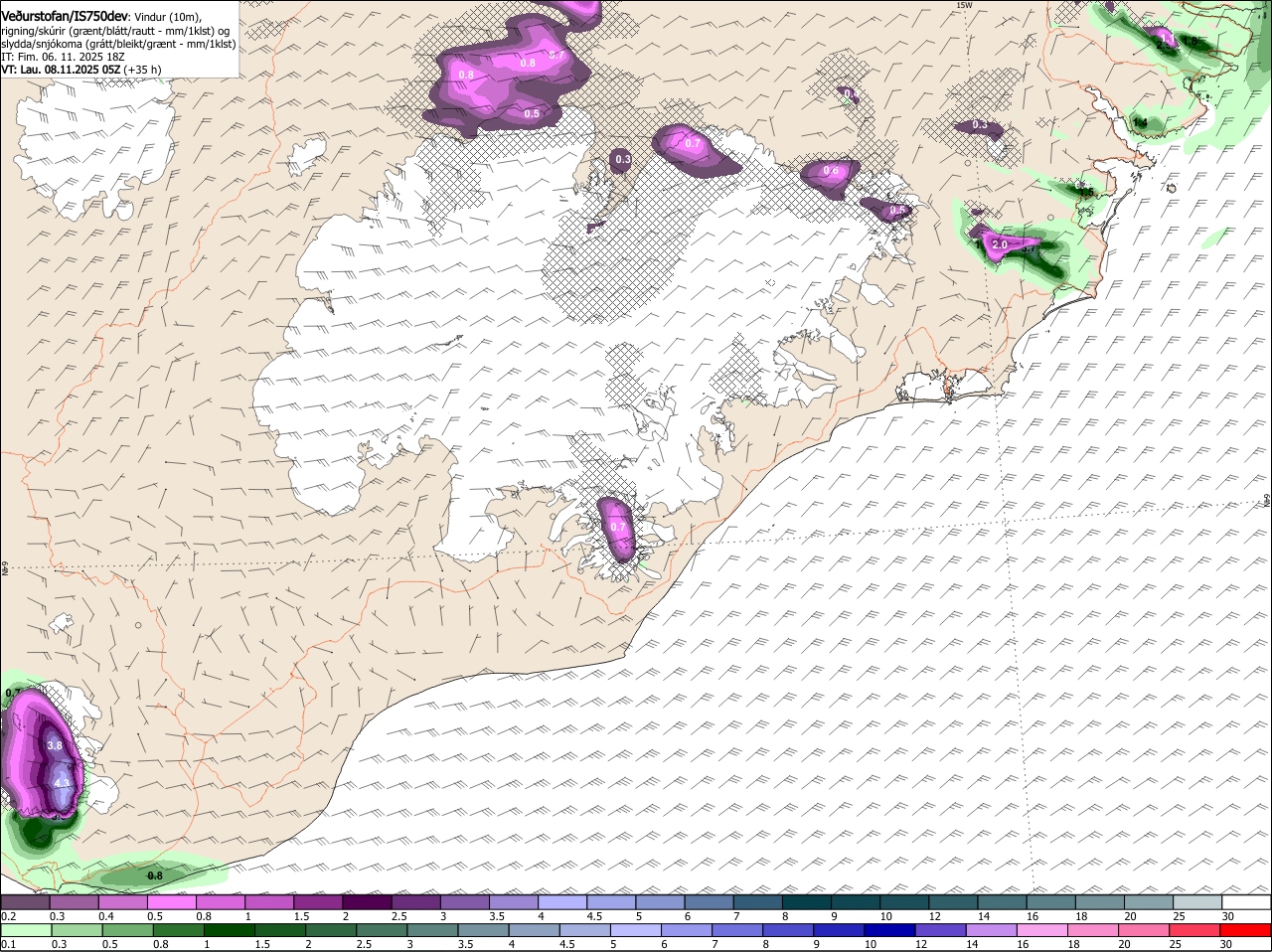Click the 'VT: Lau. 08.11.2025 05Z' valid time
This screenshot has width=1272, height=952.
pyautogui.click(x=61, y=70)
